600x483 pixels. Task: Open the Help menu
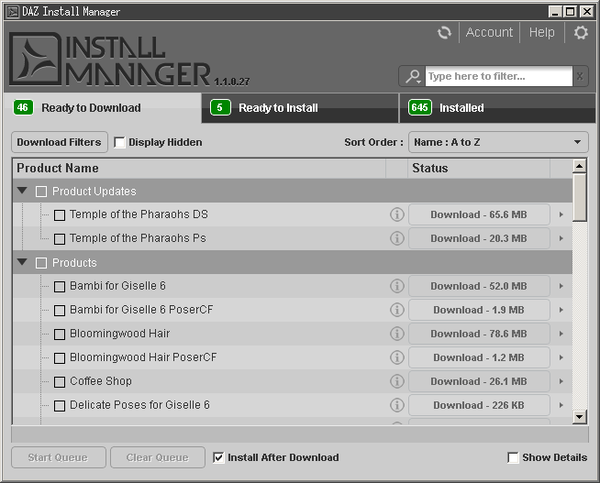tap(541, 33)
